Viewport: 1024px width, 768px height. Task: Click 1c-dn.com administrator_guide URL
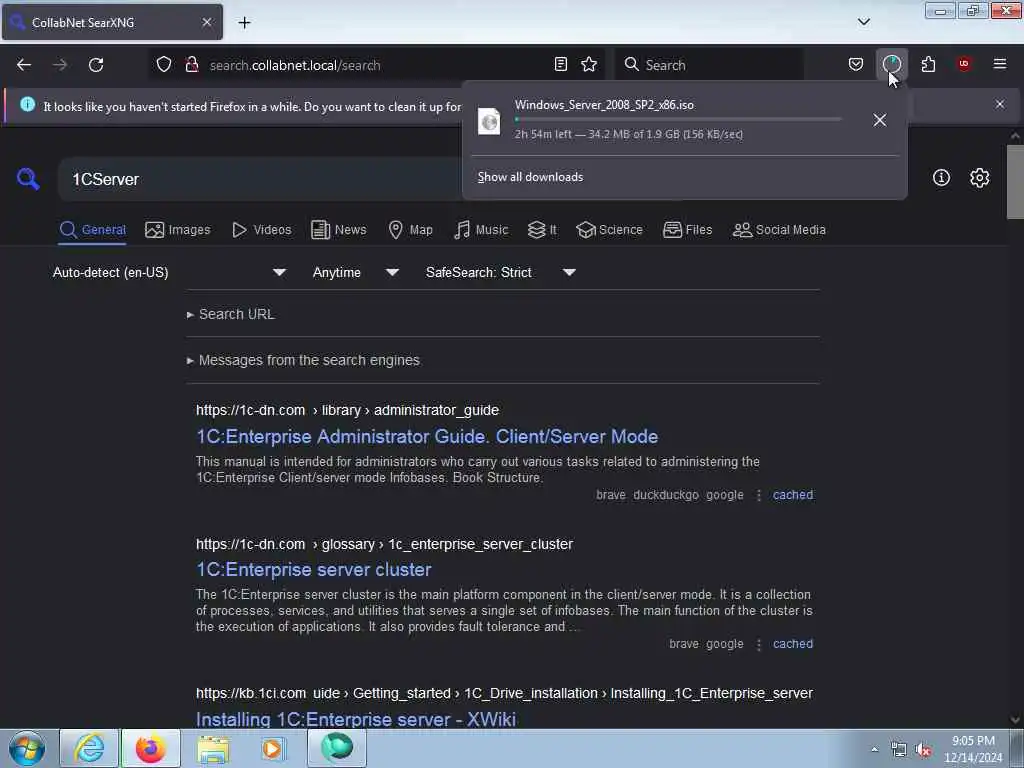[x=347, y=410]
